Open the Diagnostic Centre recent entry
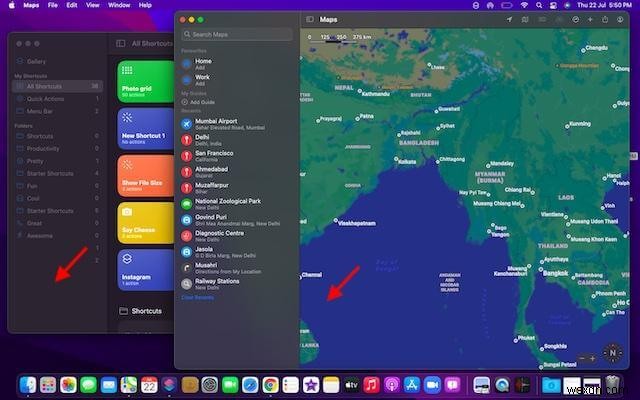640x400 pixels. pyautogui.click(x=237, y=236)
